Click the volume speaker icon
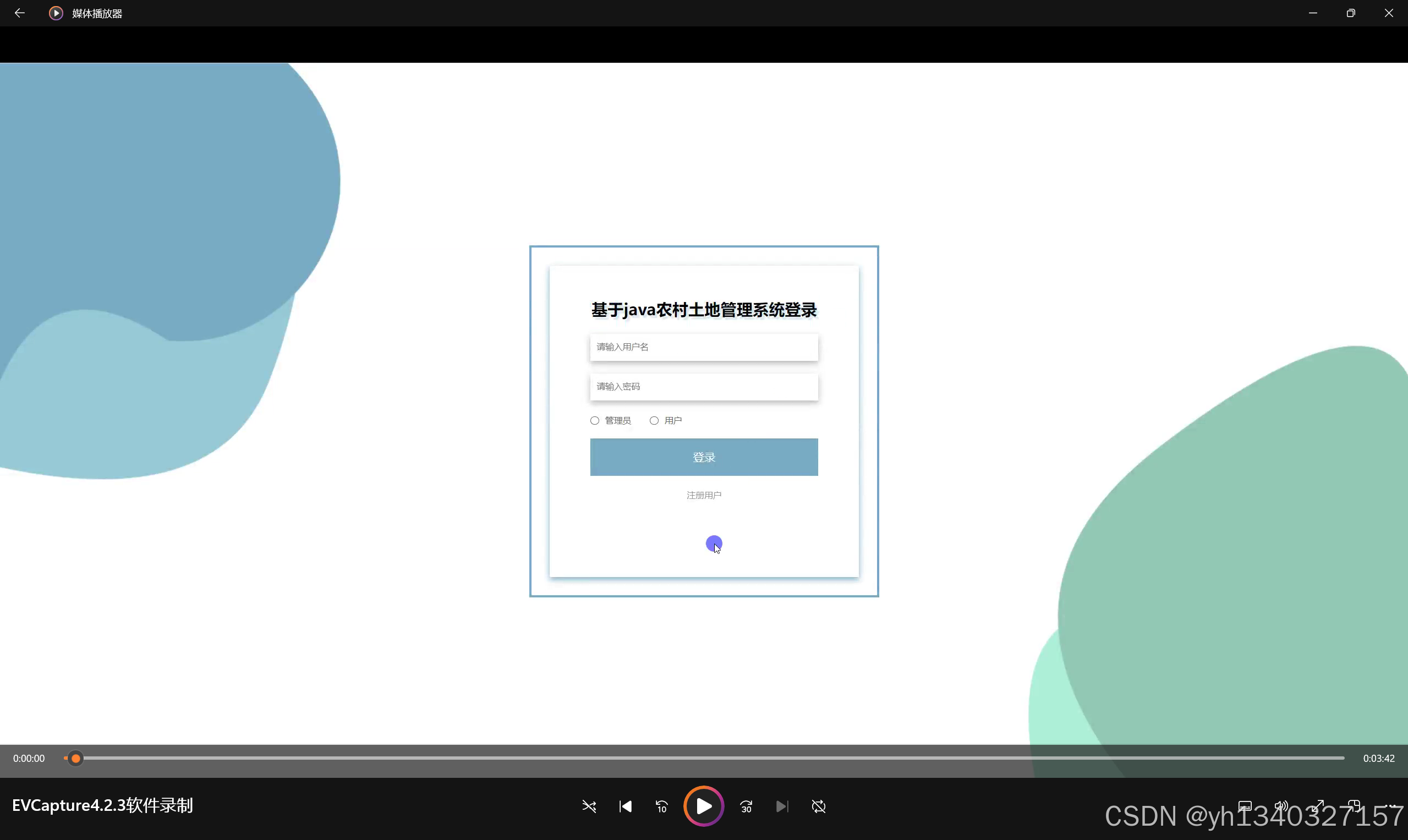This screenshot has height=840, width=1408. 1281,806
